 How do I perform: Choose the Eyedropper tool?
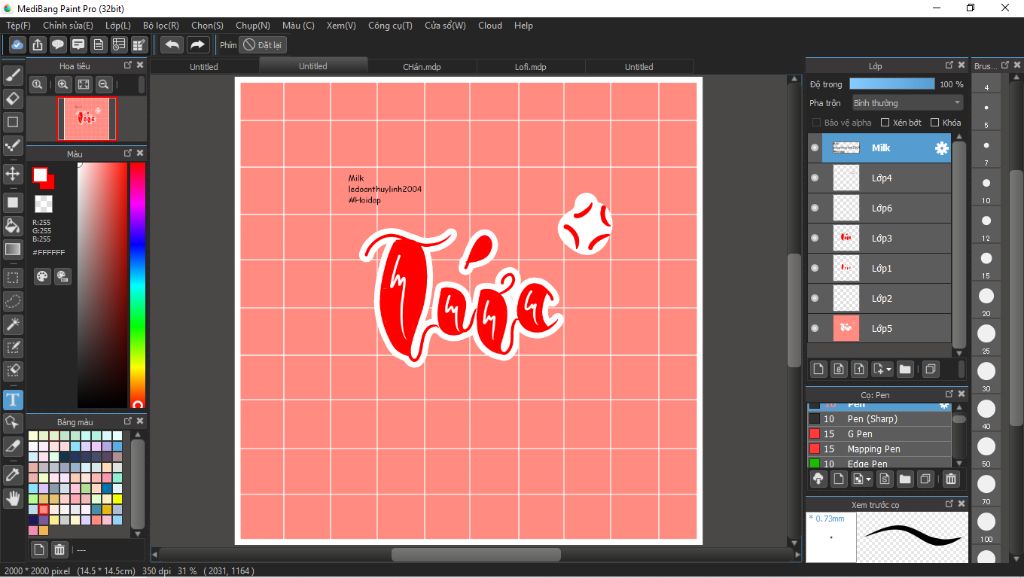[12, 475]
